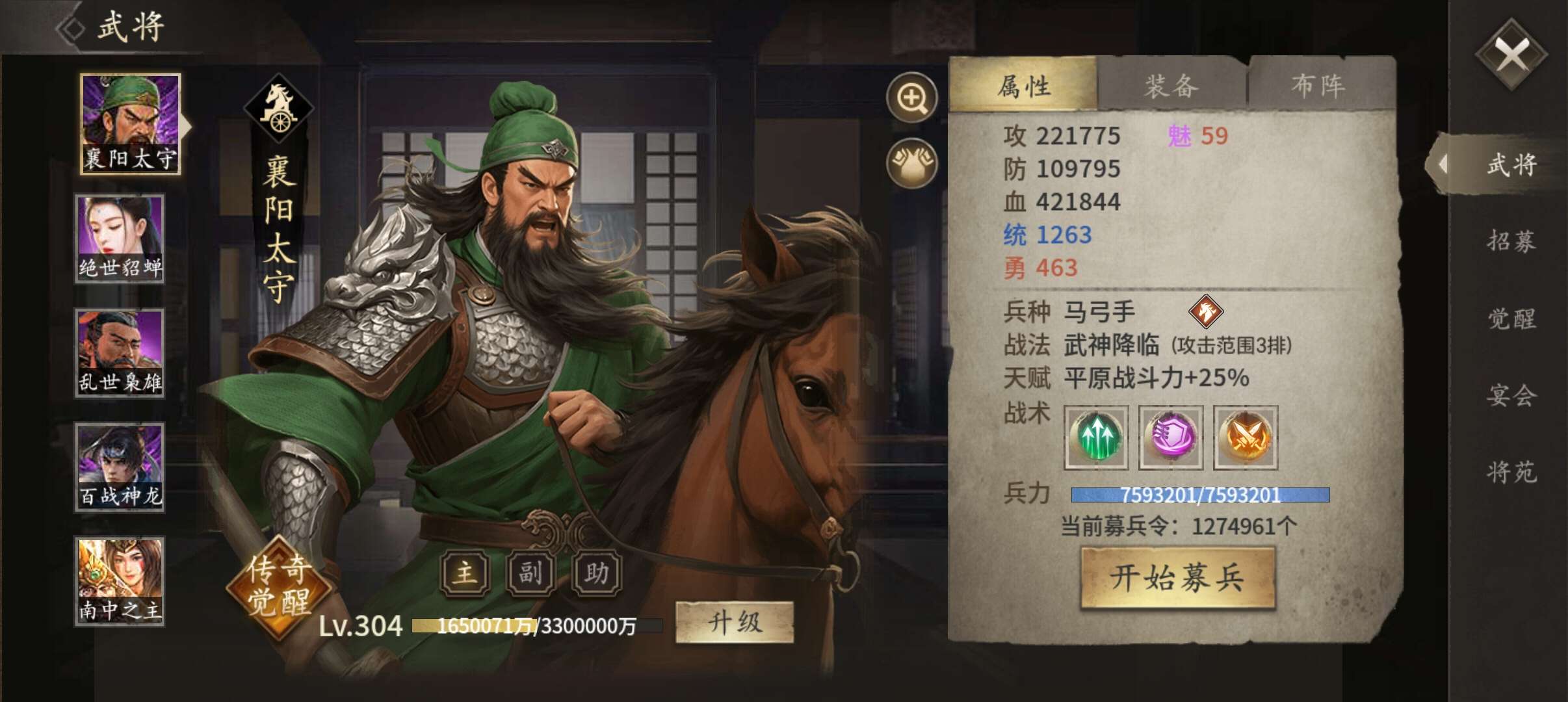The height and width of the screenshot is (702, 1568).
Task: Open the 招募 recruit side menu
Action: [x=1511, y=241]
